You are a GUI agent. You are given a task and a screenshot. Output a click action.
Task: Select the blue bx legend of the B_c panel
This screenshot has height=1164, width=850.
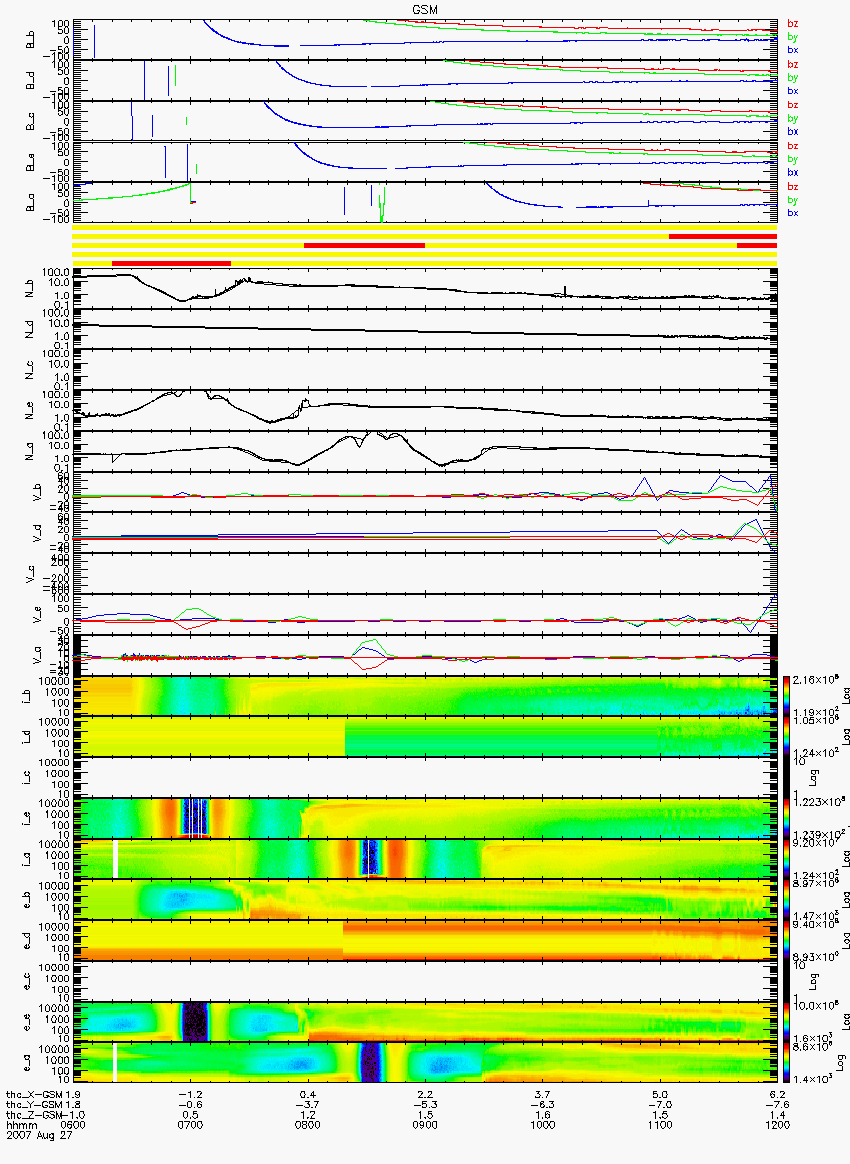coord(793,131)
